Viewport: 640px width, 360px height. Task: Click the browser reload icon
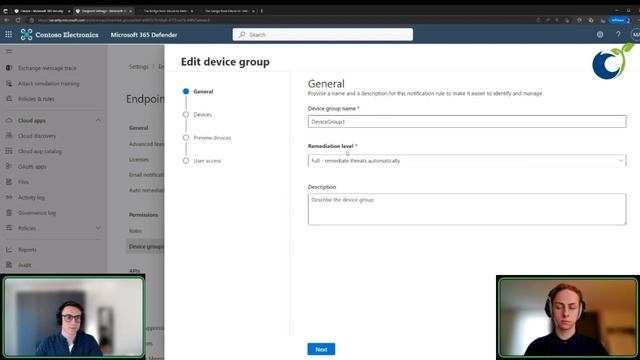pyautogui.click(x=18, y=20)
